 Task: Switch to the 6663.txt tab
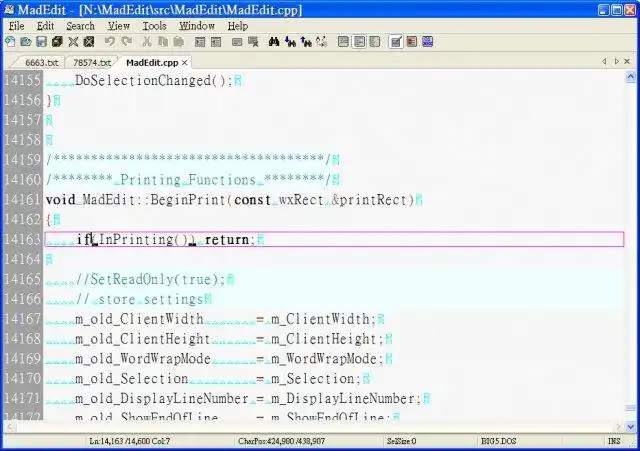coord(42,63)
